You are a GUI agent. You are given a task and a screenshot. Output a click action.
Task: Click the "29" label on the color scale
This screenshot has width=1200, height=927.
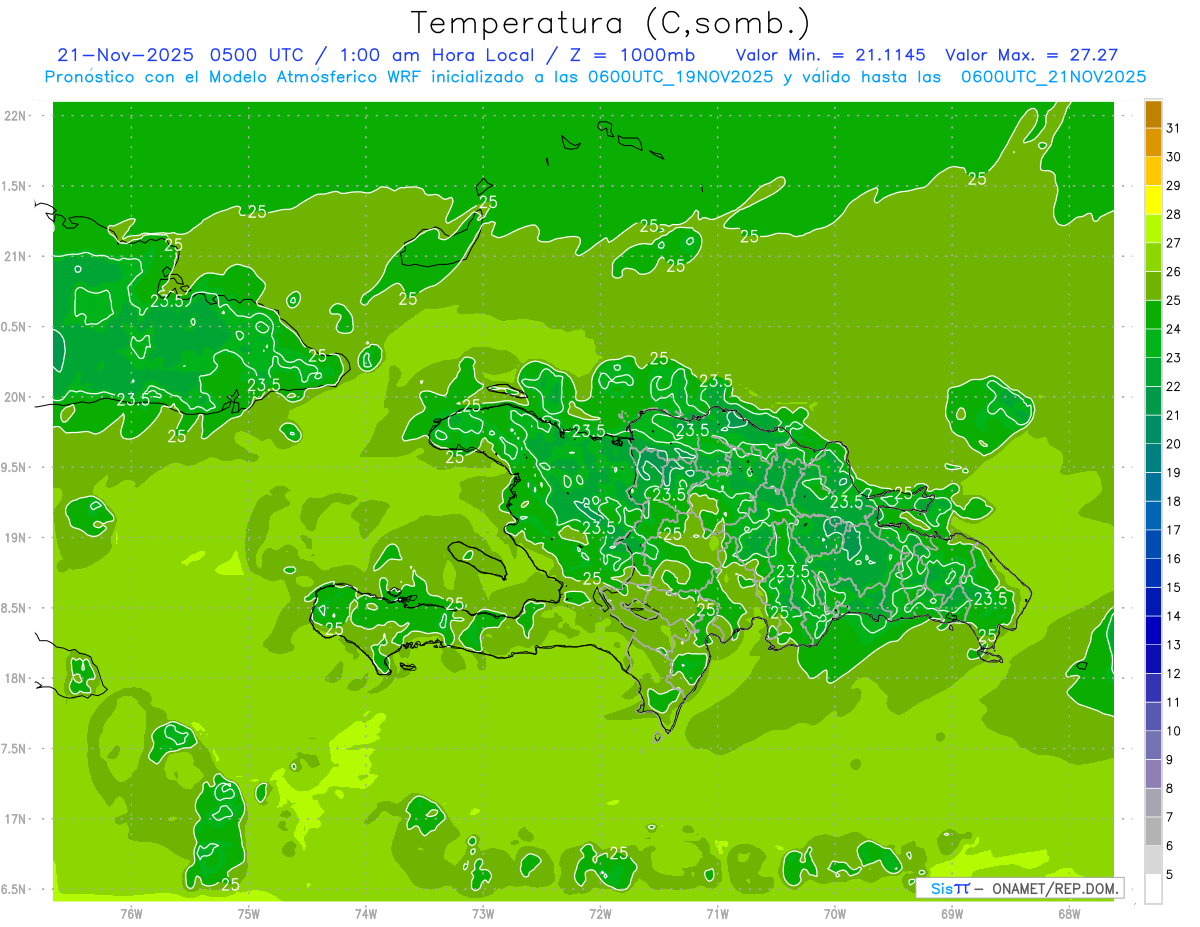[1174, 186]
